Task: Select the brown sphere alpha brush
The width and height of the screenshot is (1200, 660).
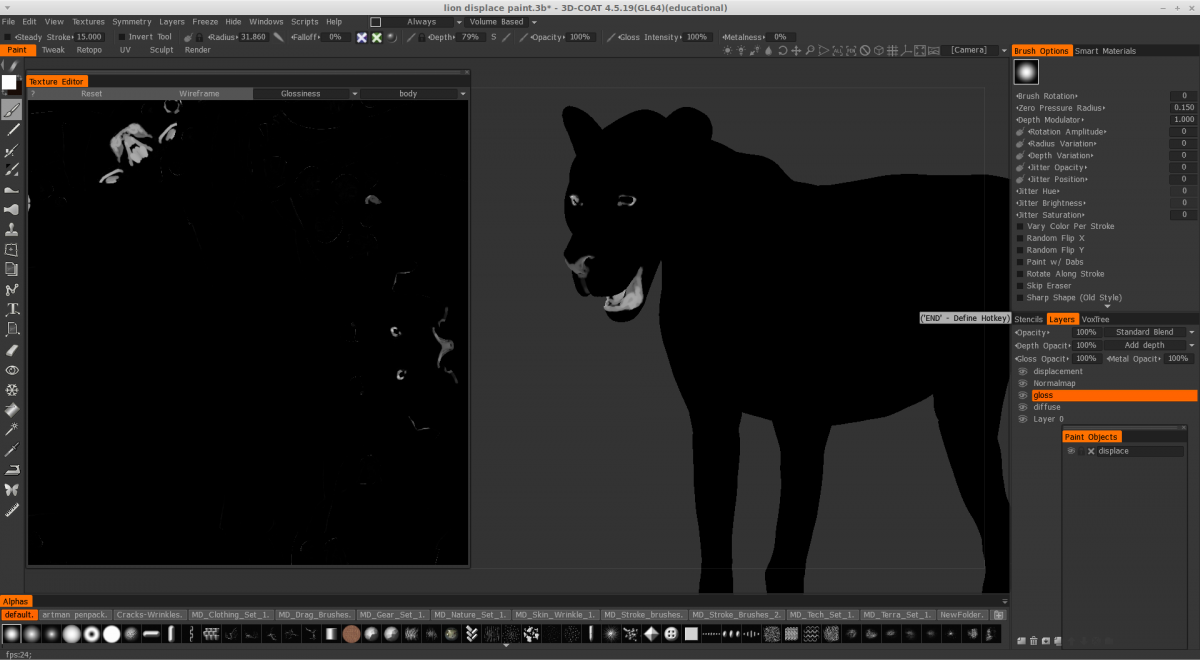Action: click(351, 634)
